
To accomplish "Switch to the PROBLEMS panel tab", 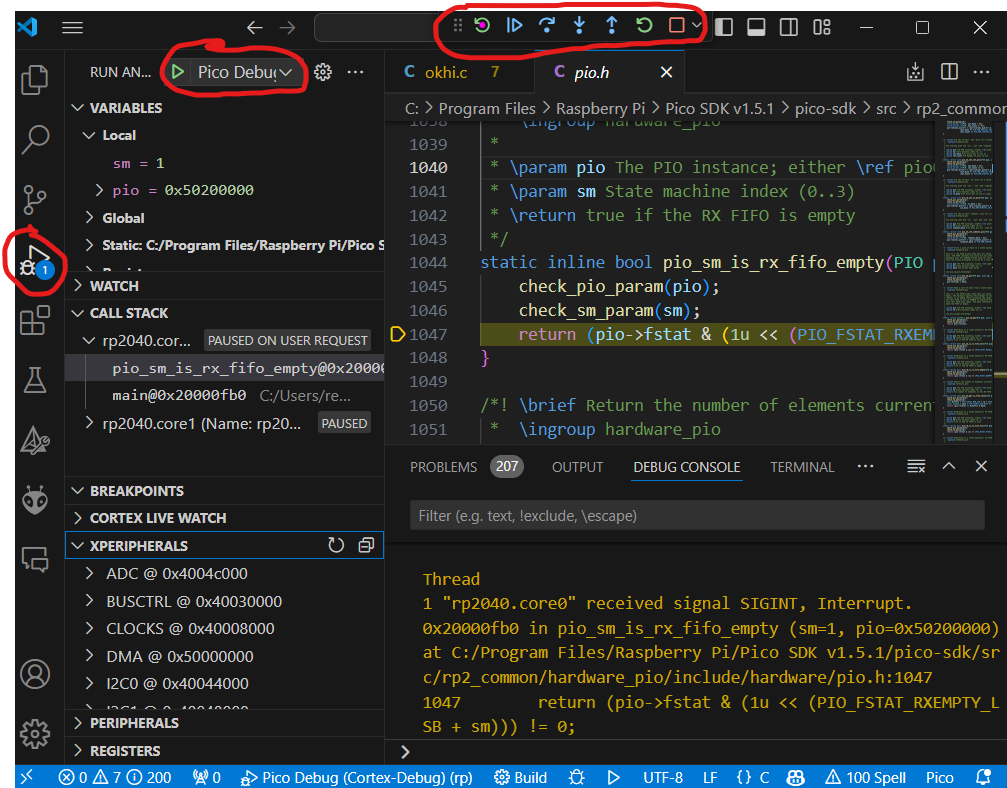I will [x=444, y=467].
